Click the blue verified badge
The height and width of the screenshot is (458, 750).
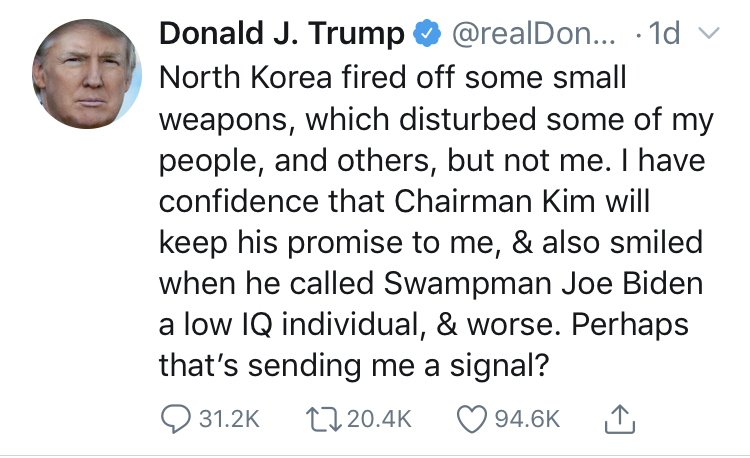pos(425,35)
